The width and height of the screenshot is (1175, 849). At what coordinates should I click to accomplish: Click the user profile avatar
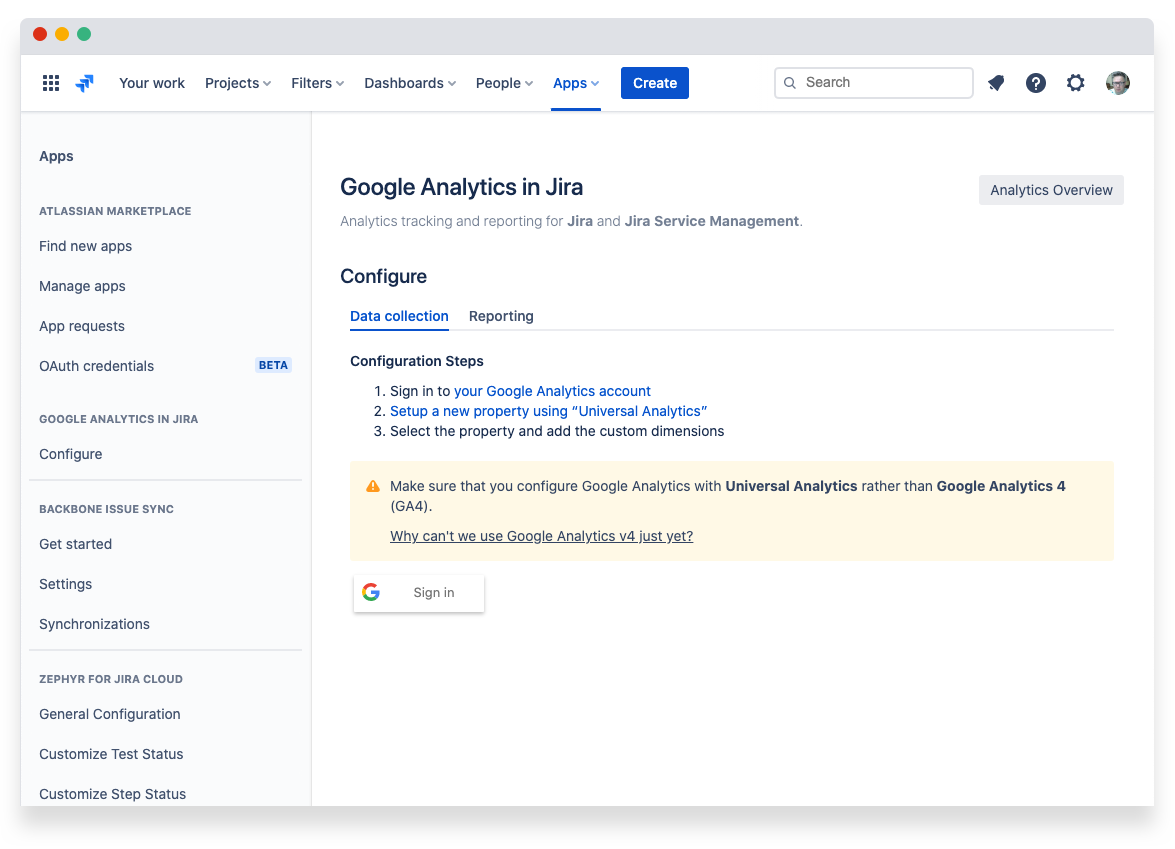(x=1118, y=83)
